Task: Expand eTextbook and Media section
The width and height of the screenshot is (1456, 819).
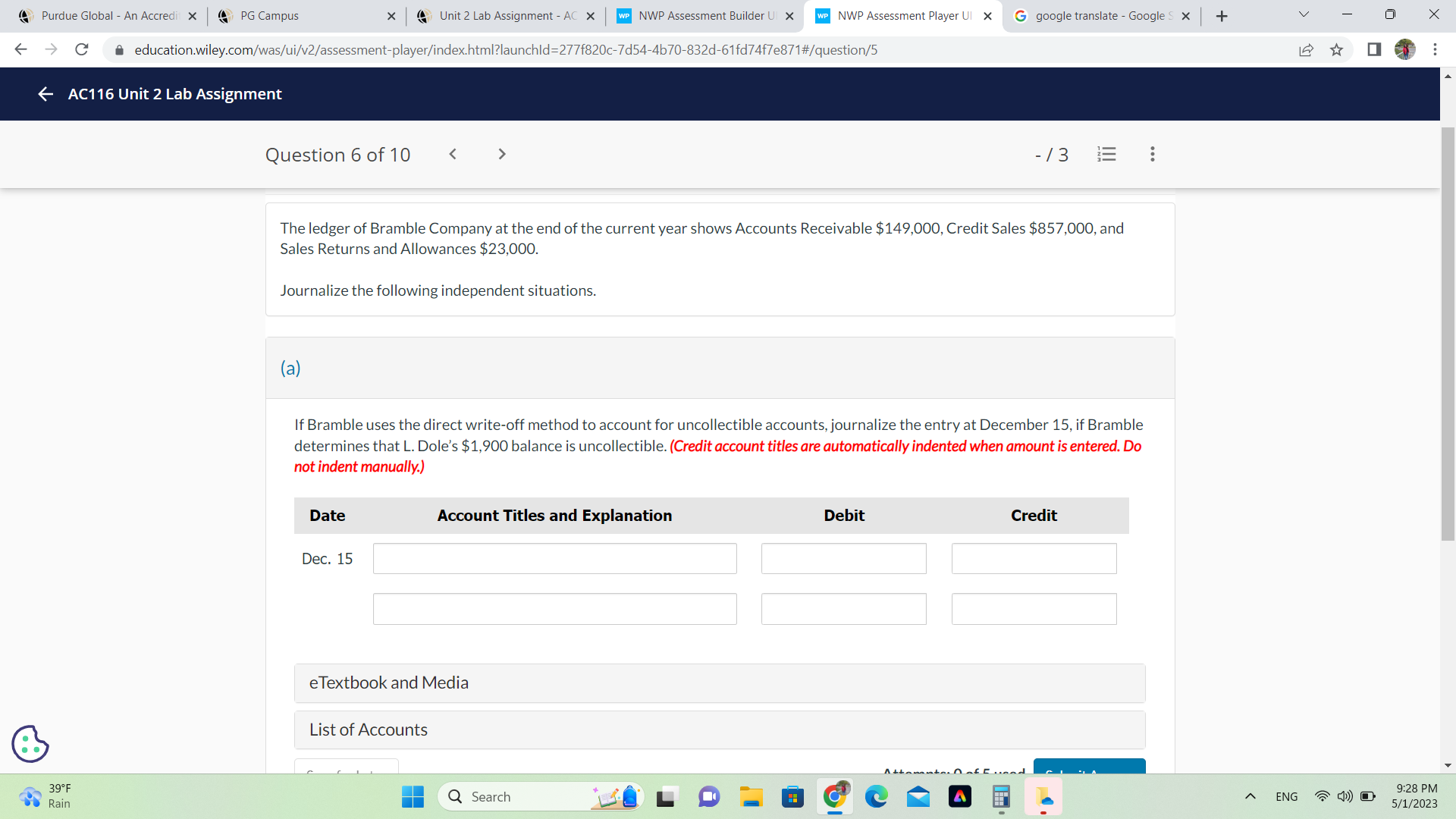Action: (719, 682)
